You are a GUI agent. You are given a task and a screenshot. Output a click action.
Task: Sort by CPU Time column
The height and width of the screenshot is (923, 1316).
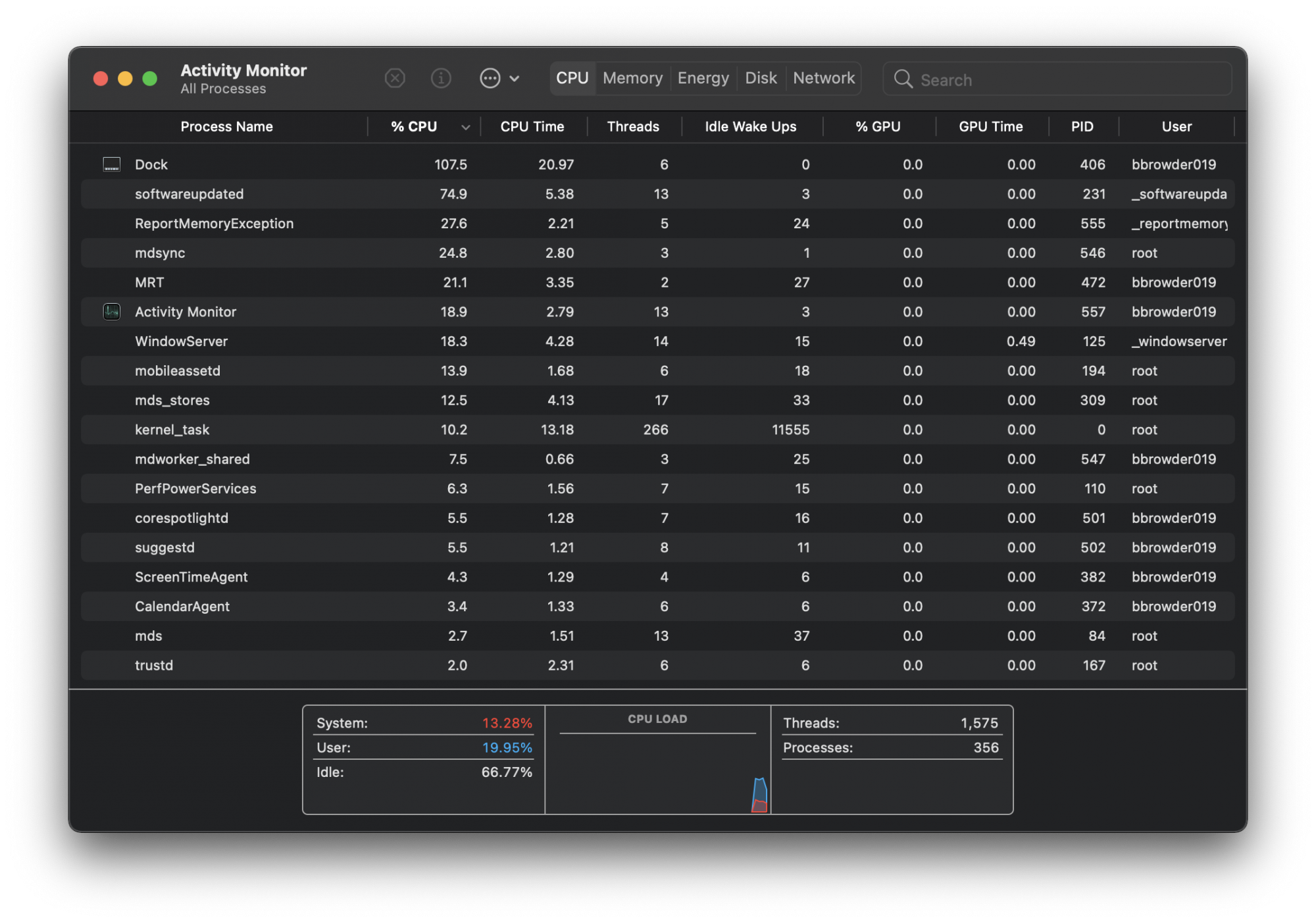(x=532, y=126)
